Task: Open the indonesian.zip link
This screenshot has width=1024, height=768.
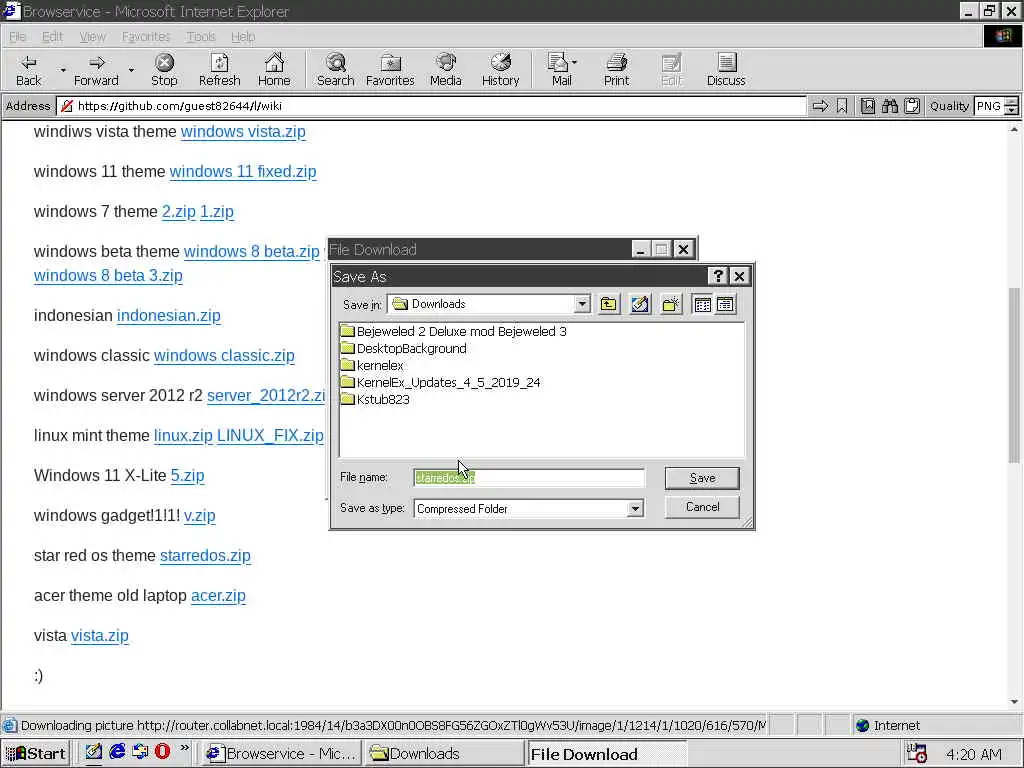Action: (x=168, y=315)
